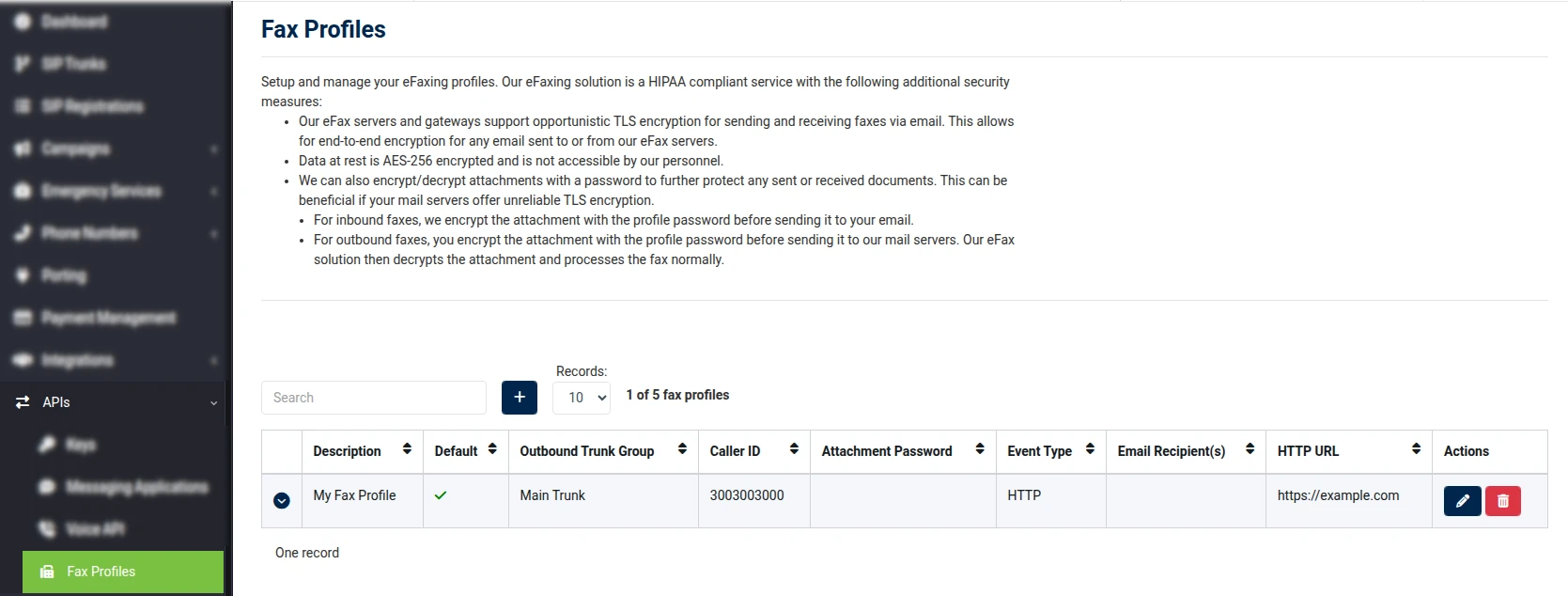Expand the Phone Numbers submenu arrow

click(x=214, y=233)
